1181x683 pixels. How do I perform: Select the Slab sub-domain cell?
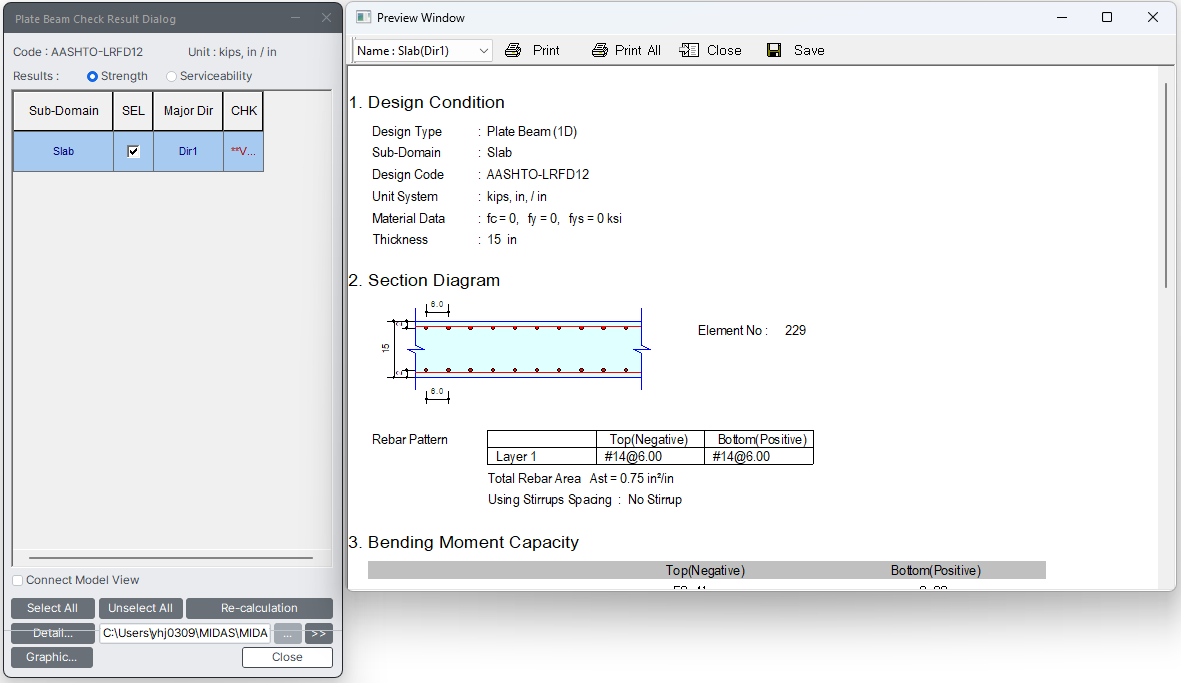point(63,151)
